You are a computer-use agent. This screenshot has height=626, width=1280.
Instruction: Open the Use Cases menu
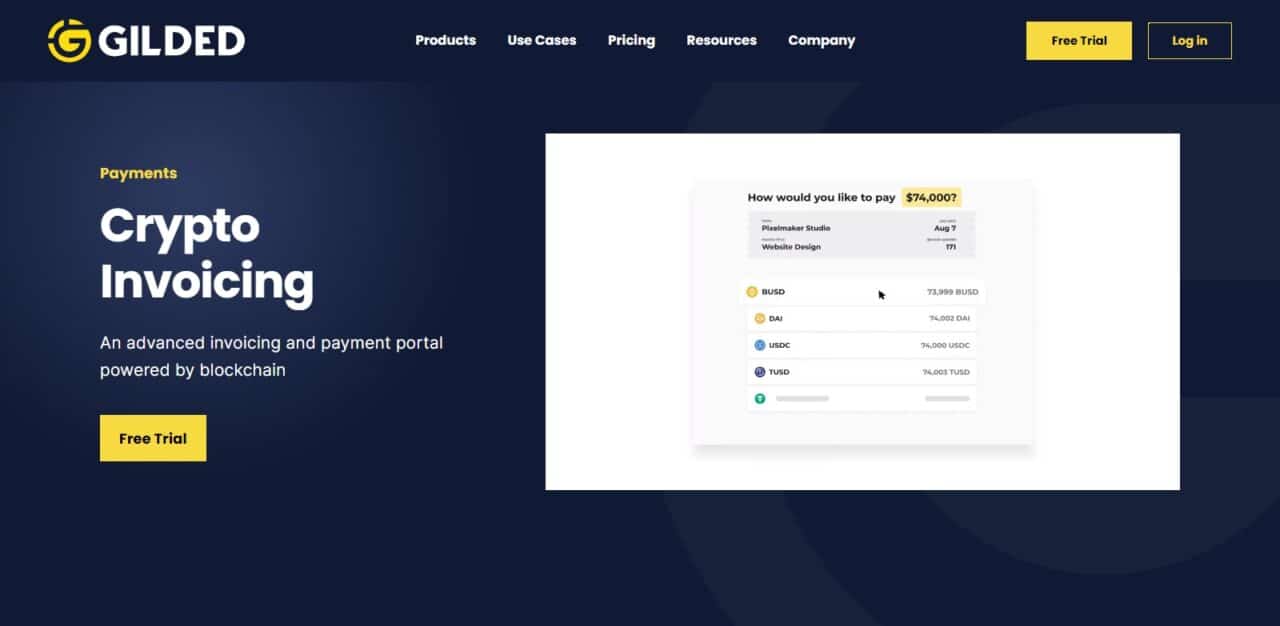click(541, 40)
